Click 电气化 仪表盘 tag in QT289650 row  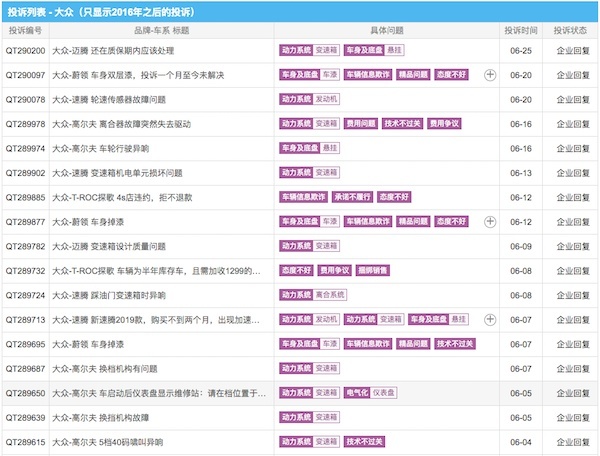(370, 393)
